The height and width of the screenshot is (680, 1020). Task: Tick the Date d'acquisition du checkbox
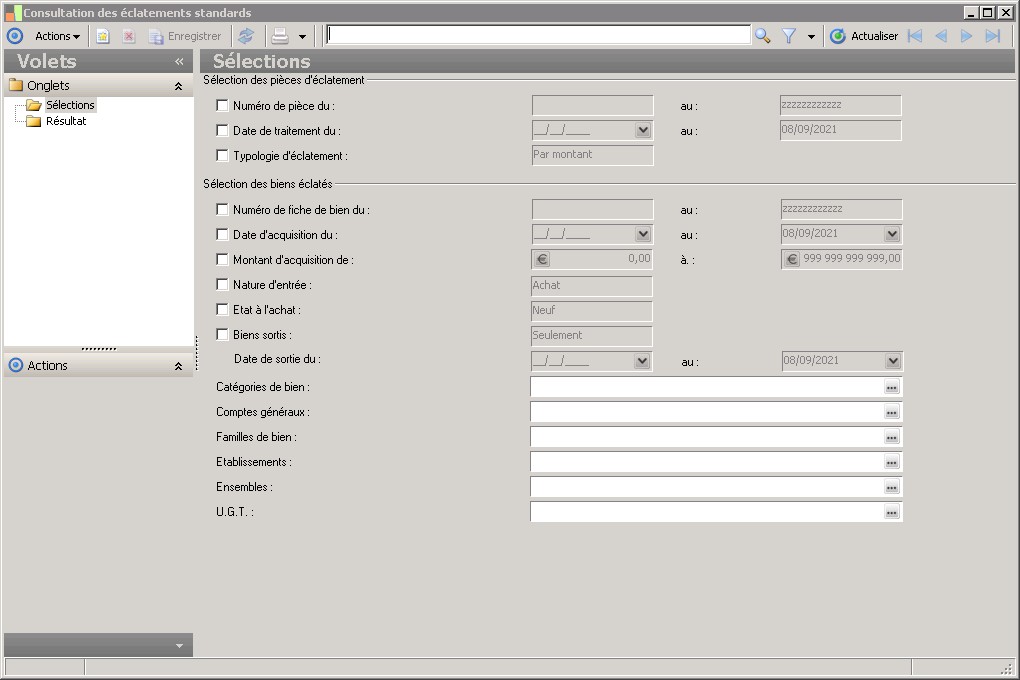coord(222,234)
